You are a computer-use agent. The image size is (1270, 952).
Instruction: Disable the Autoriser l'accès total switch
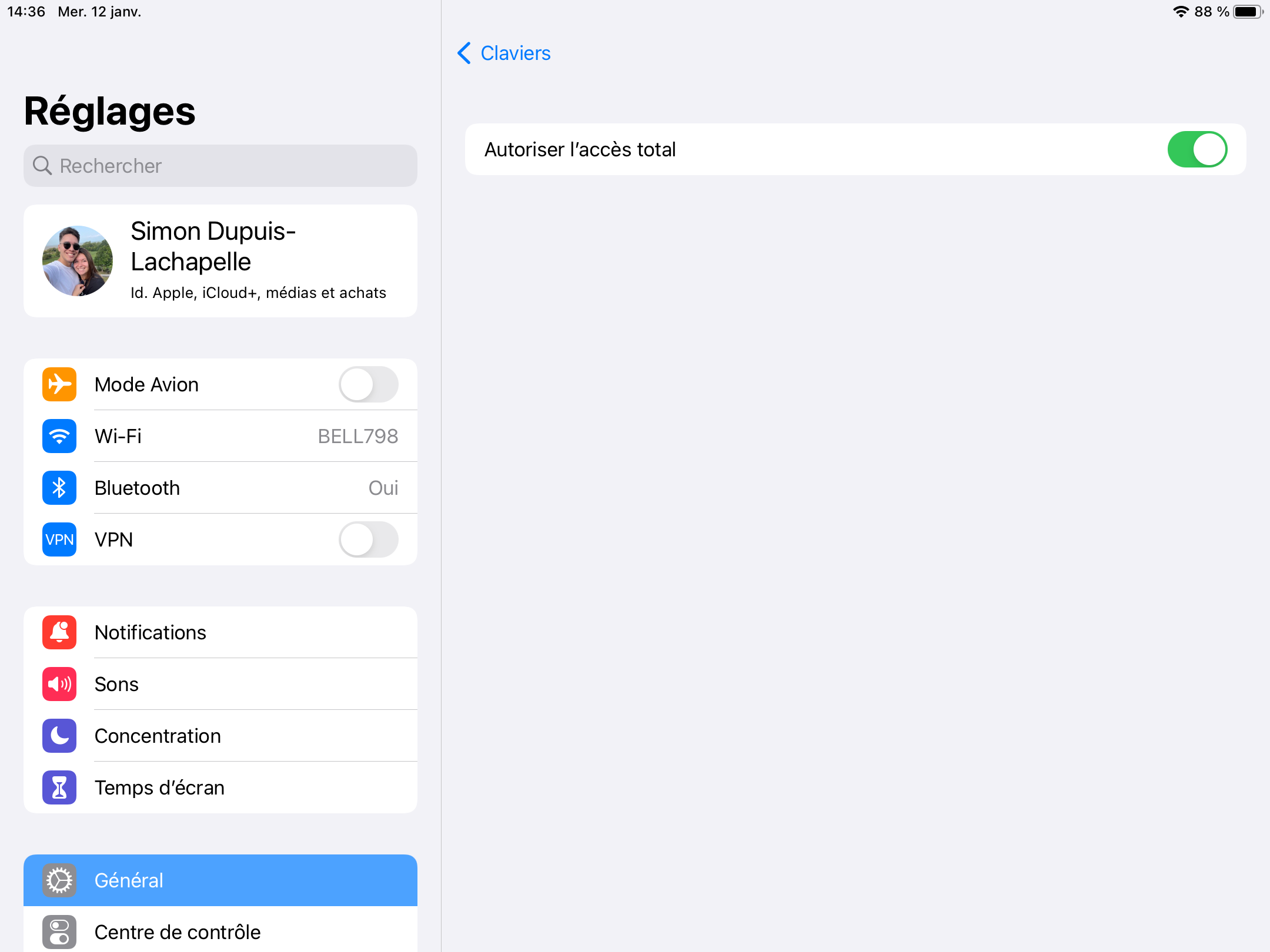point(1197,149)
